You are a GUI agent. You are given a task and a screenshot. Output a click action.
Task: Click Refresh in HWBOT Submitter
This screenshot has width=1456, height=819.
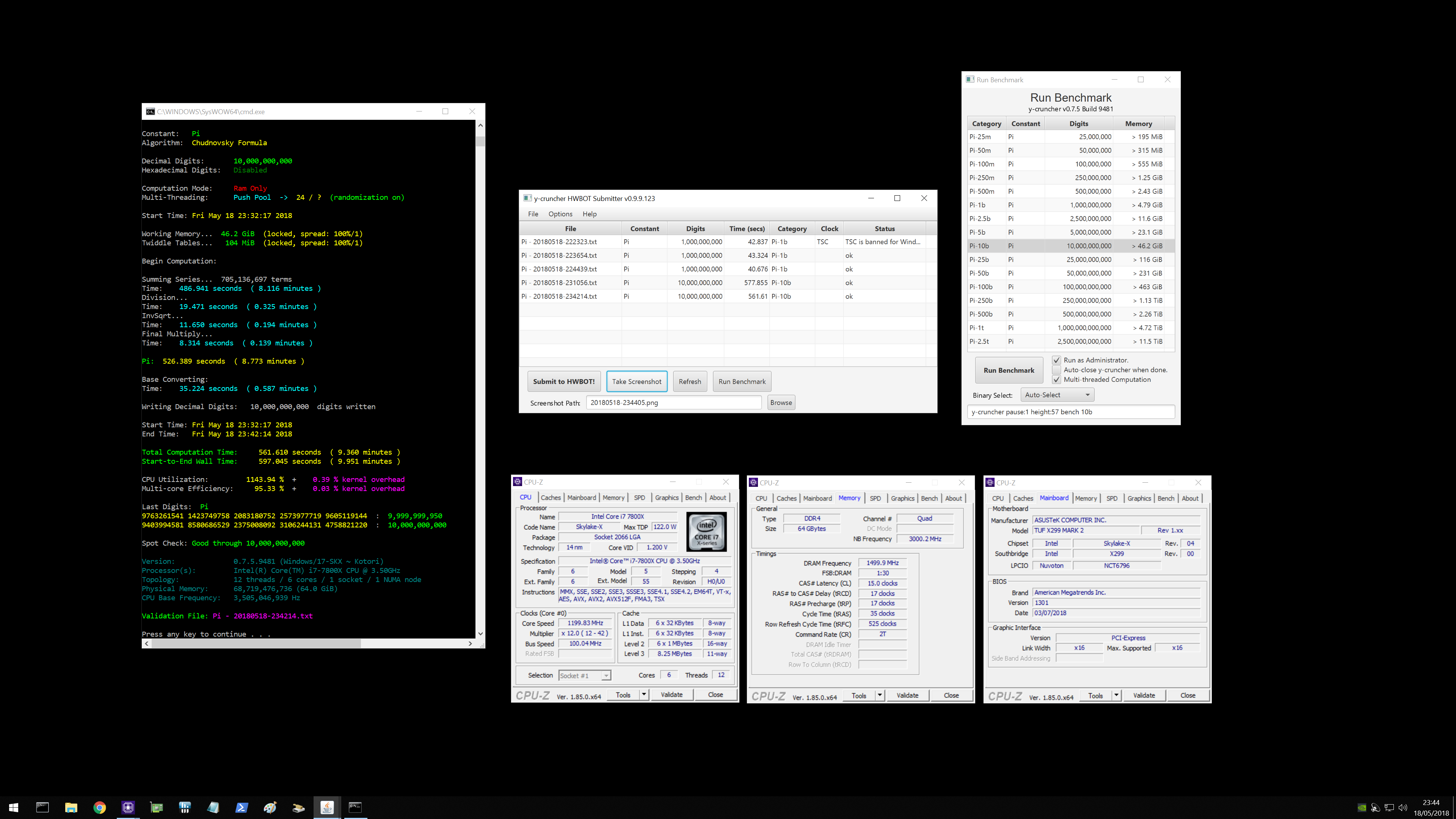tap(690, 381)
